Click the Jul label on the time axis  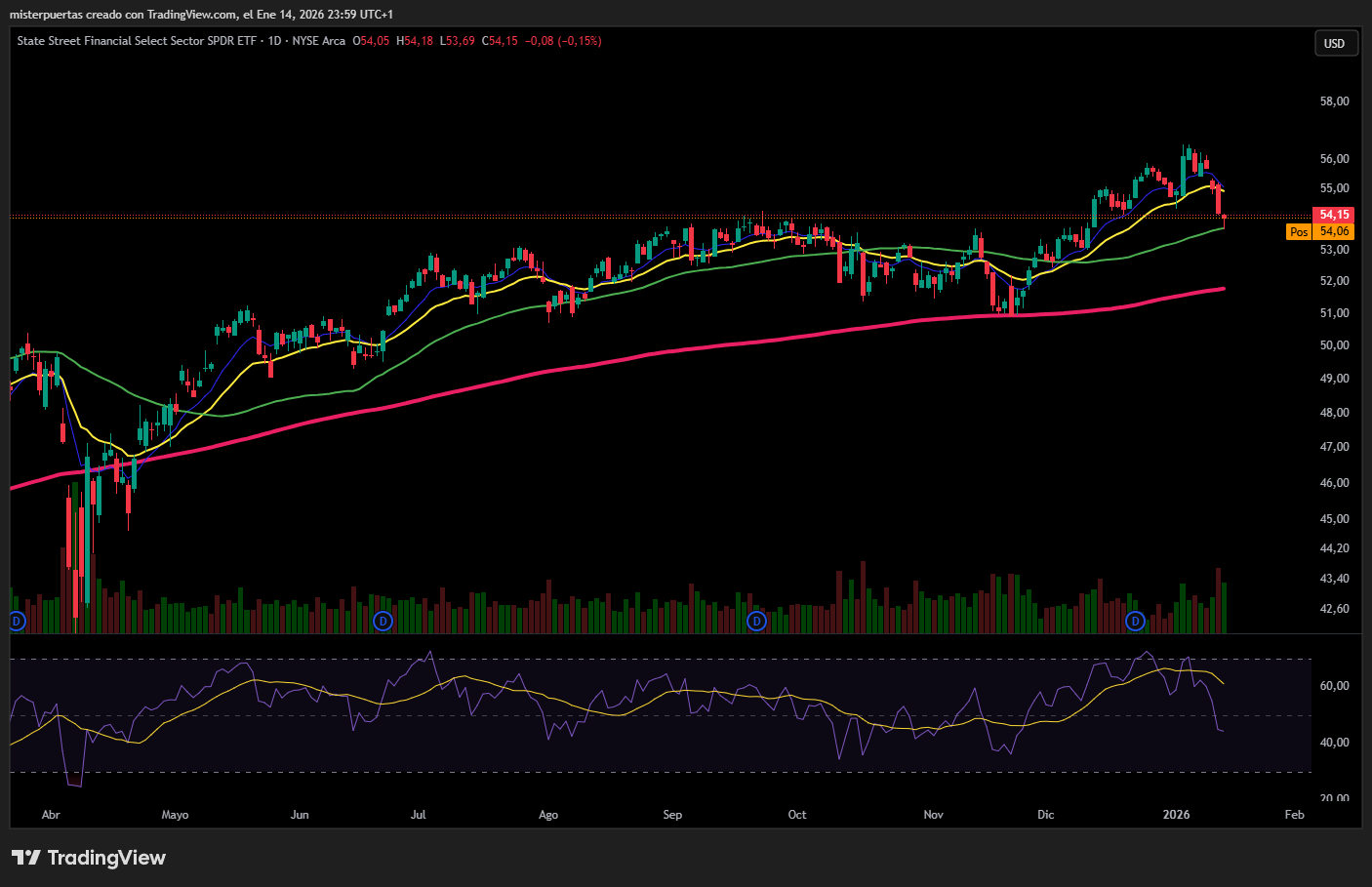coord(418,815)
